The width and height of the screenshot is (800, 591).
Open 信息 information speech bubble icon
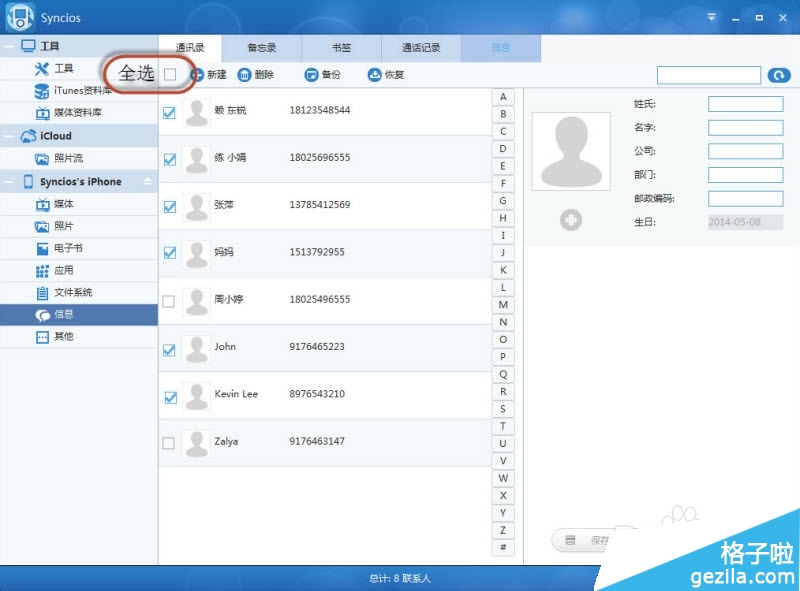[x=42, y=315]
